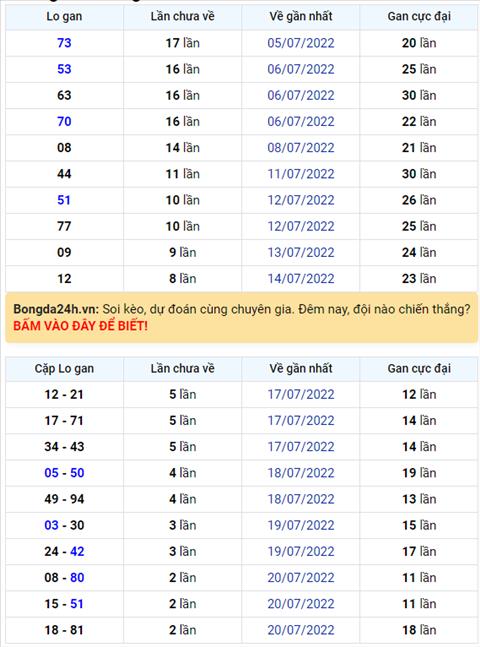
Task: Click the blue number 42 in pair 24 - 42
Action: [77, 552]
